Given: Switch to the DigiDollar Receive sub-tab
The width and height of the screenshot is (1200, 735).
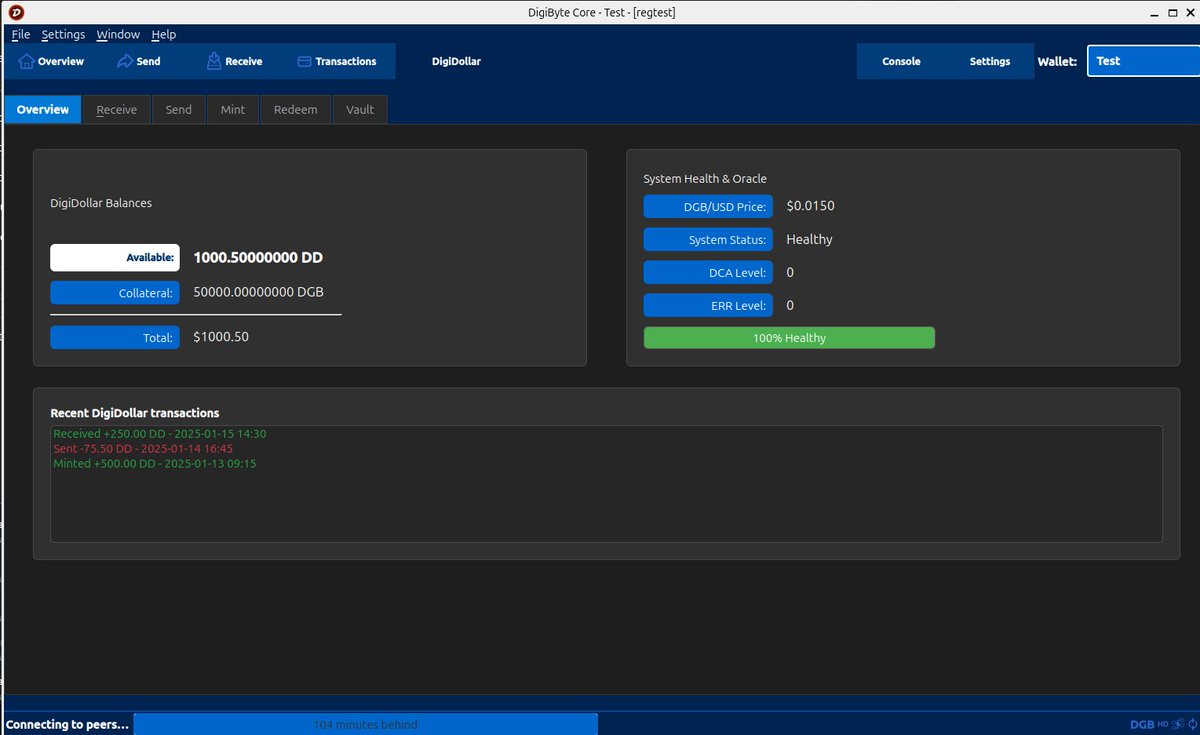Looking at the screenshot, I should tap(117, 110).
